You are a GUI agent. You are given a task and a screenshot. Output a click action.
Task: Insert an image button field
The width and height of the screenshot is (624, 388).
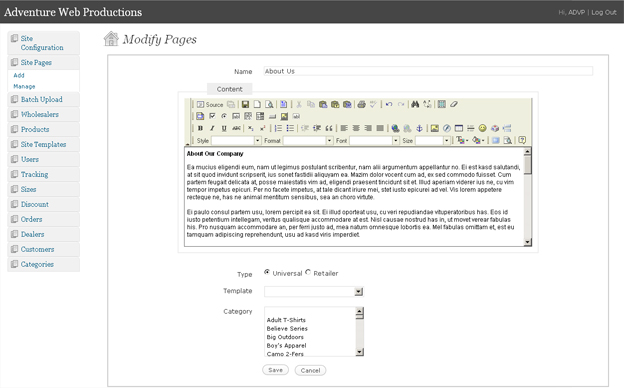[284, 116]
